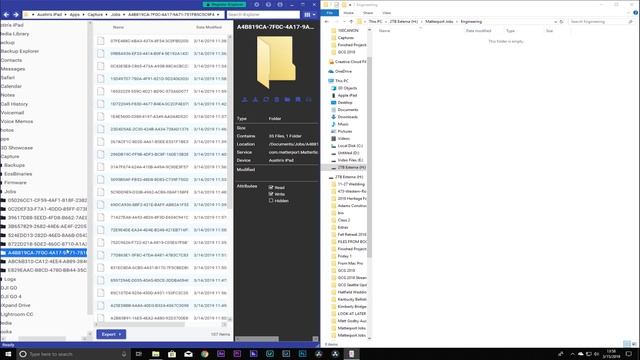This screenshot has height=360, width=640.
Task: Select the 05026CC1-CF59-4AF1 folder in sidebar
Action: [x=47, y=200]
